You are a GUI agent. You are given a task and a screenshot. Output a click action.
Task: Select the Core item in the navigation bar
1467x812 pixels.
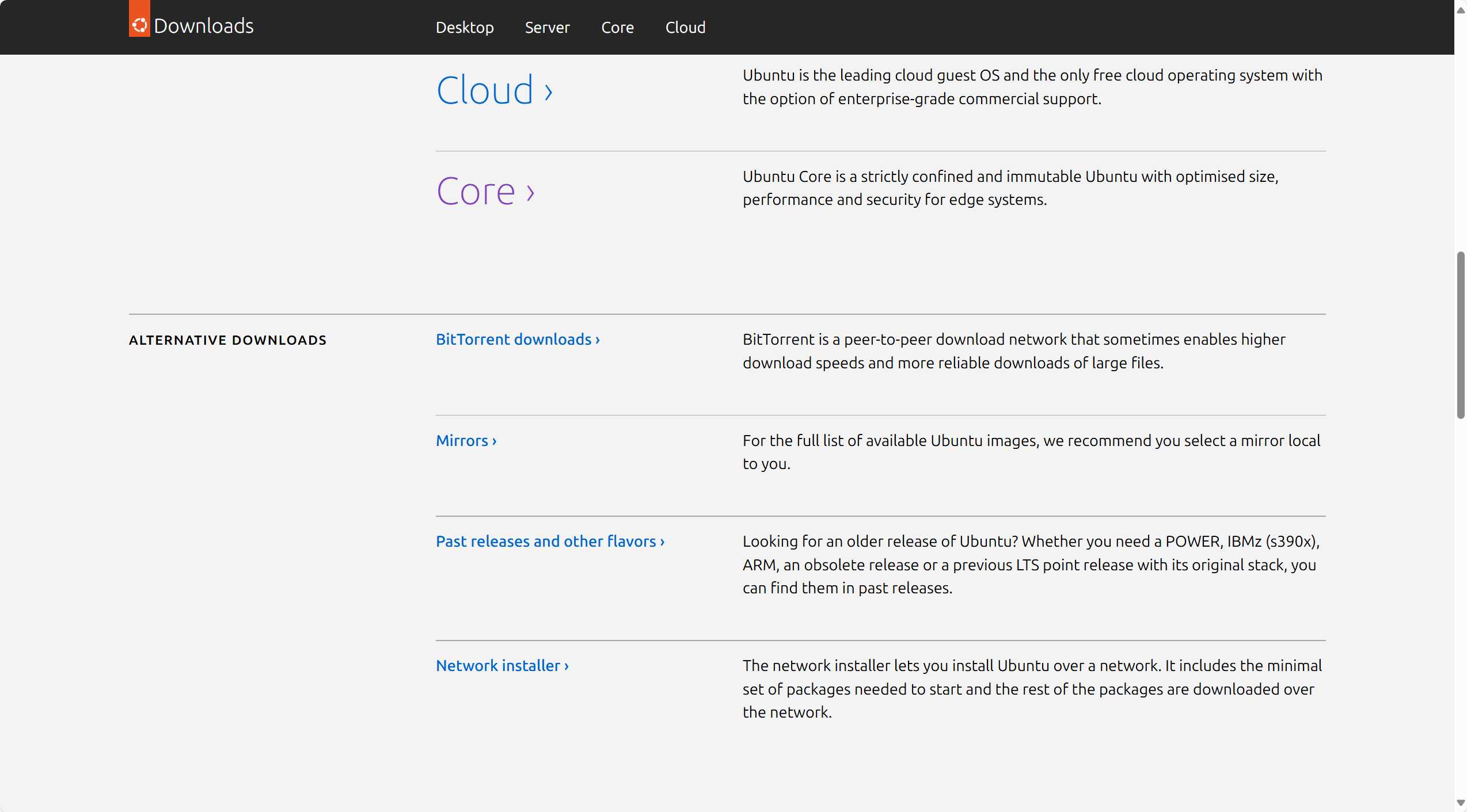click(x=617, y=27)
